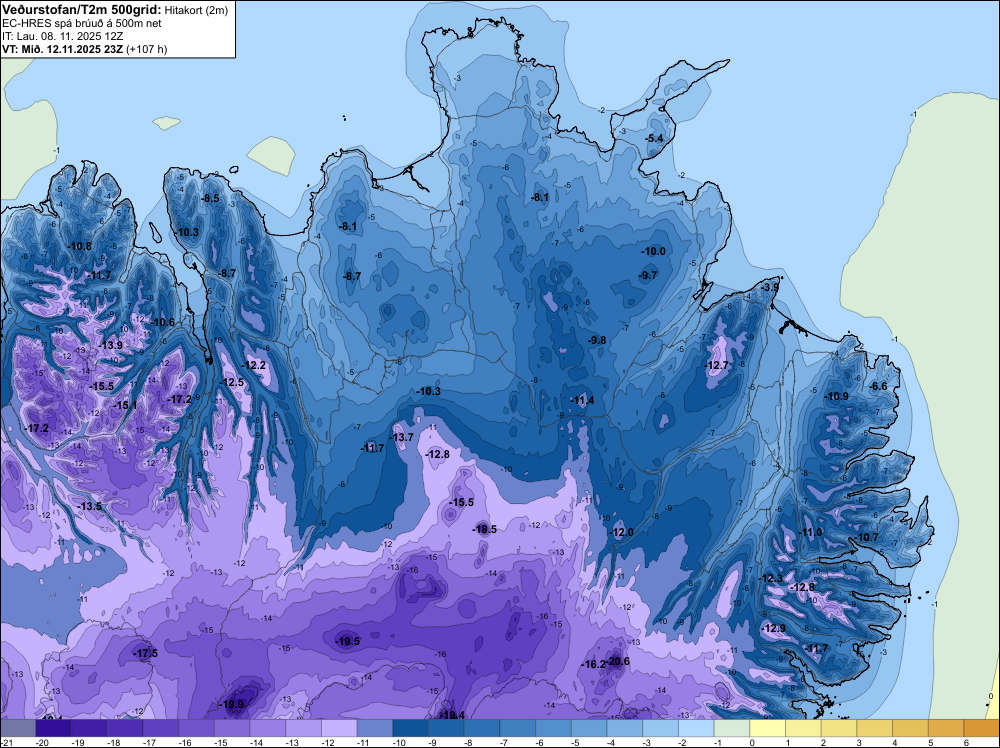Select the legend swatch labeled -14
The image size is (1000, 748).
click(x=268, y=728)
